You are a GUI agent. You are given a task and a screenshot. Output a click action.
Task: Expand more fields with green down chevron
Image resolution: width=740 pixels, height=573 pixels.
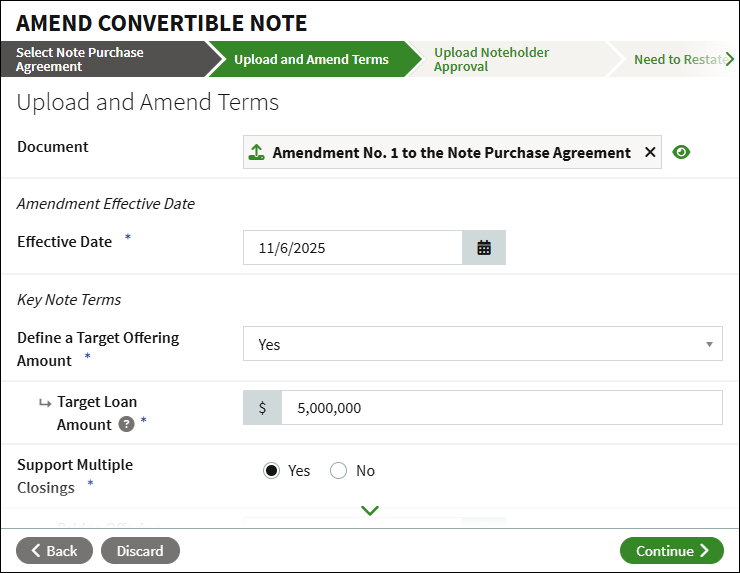point(370,511)
